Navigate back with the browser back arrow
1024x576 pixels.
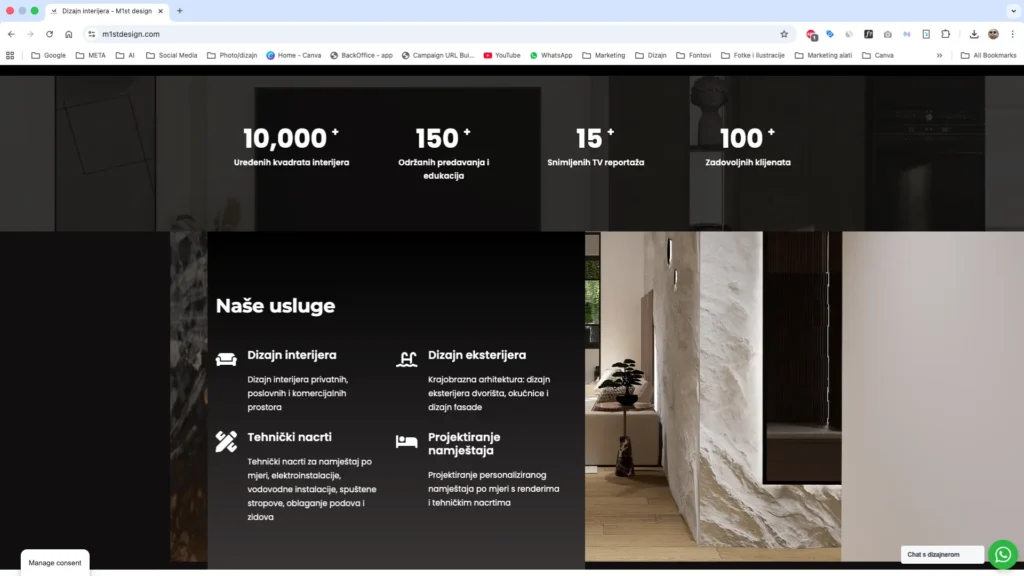[x=10, y=34]
